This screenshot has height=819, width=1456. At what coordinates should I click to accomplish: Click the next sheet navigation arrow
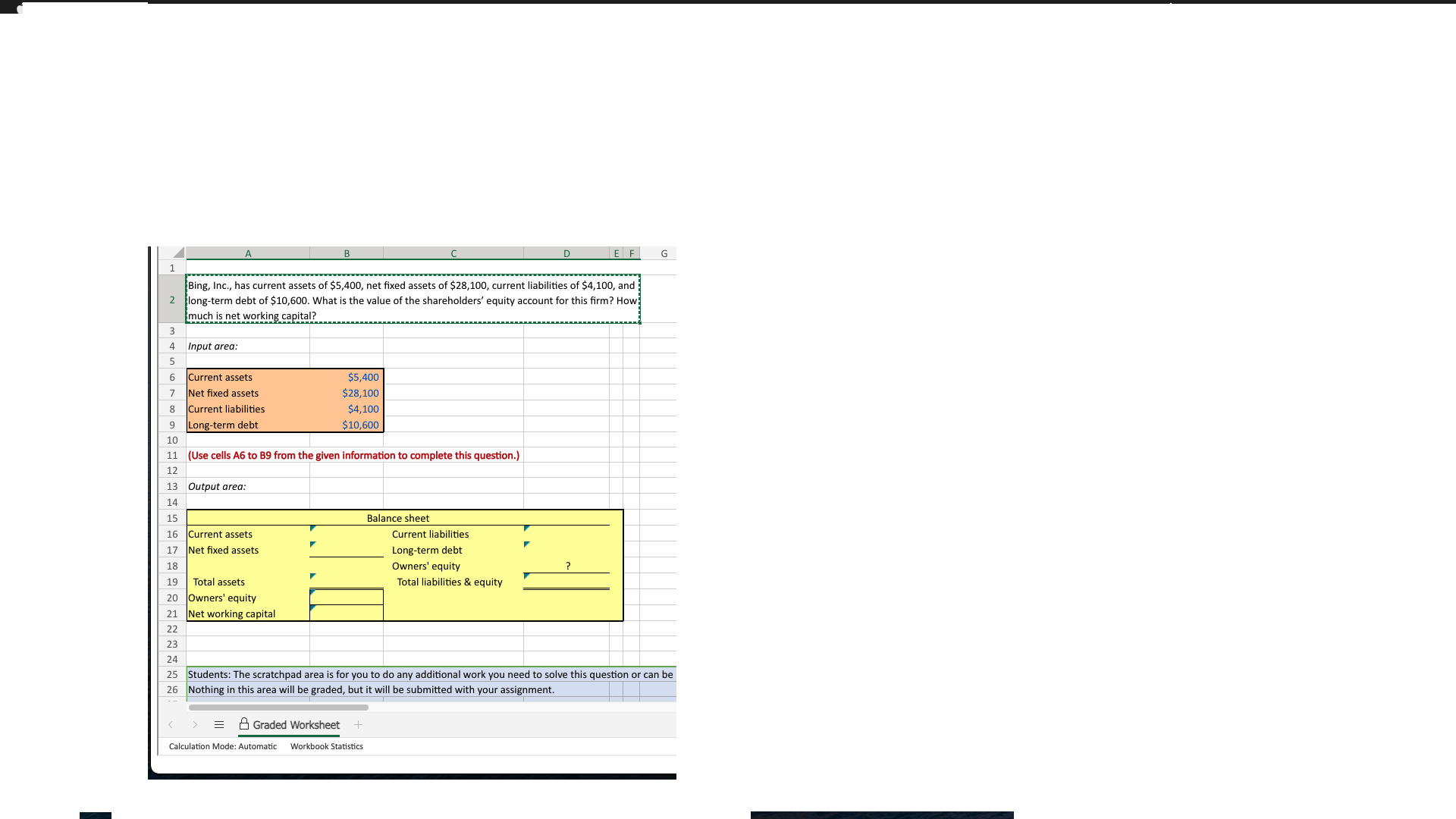click(x=195, y=725)
